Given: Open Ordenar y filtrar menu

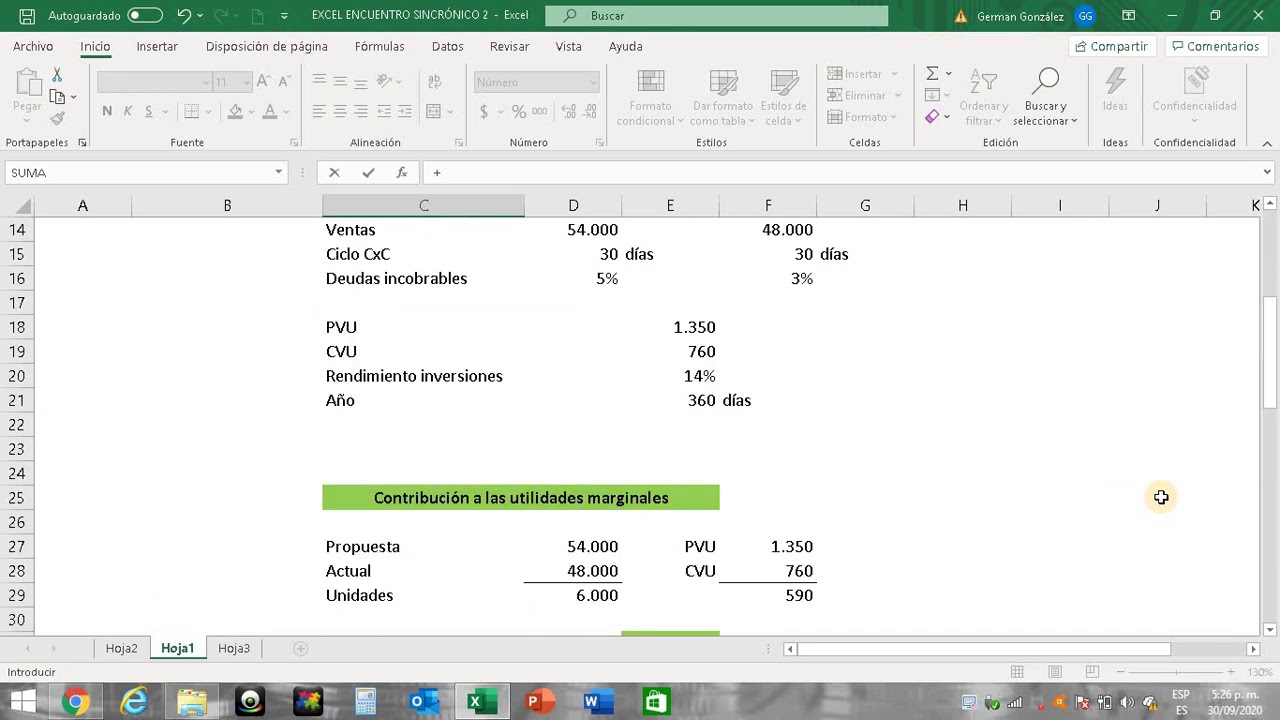Looking at the screenshot, I should [983, 98].
